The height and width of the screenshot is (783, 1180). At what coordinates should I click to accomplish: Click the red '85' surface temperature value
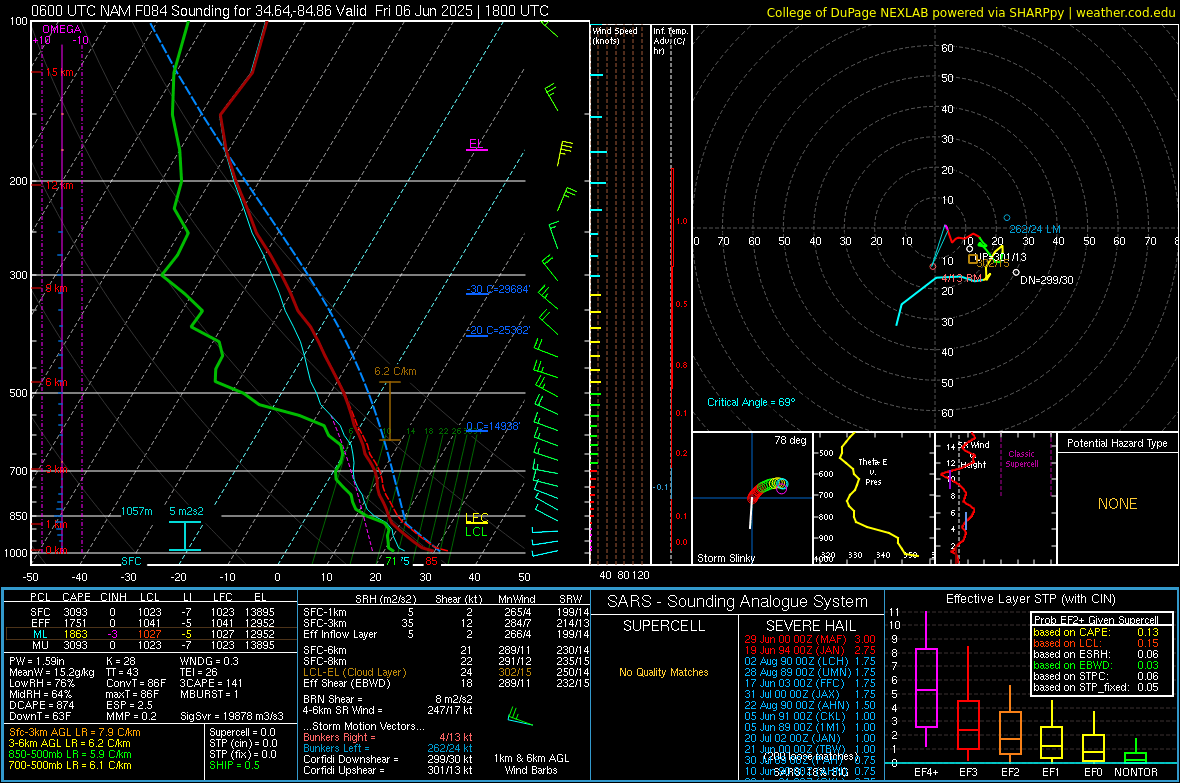(431, 561)
